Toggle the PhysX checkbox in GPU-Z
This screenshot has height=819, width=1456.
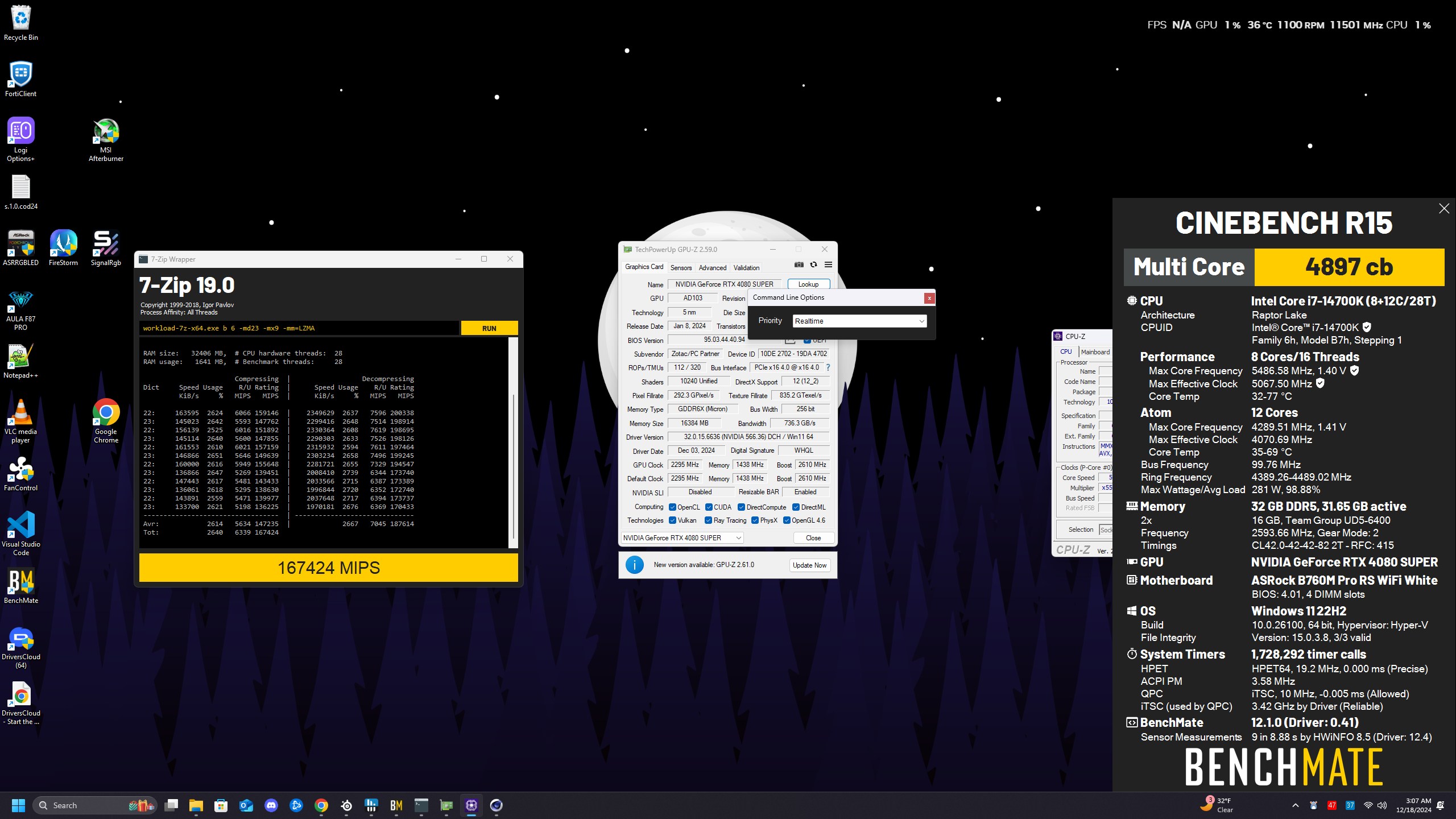(755, 520)
